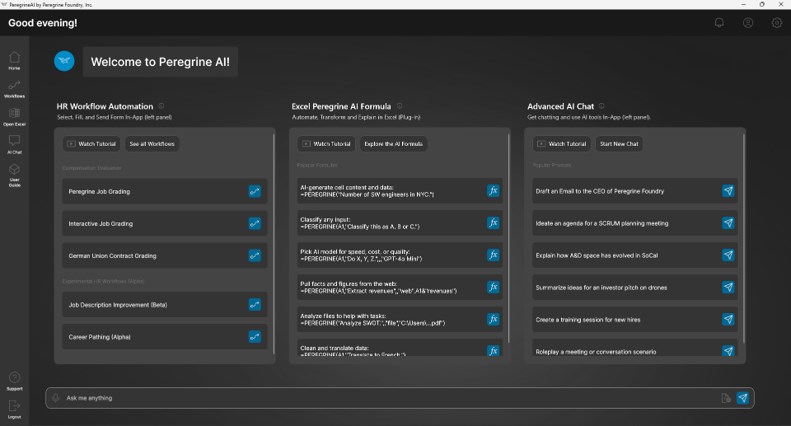791x426 pixels.
Task: Open the Home sidebar icon
Action: point(14,61)
